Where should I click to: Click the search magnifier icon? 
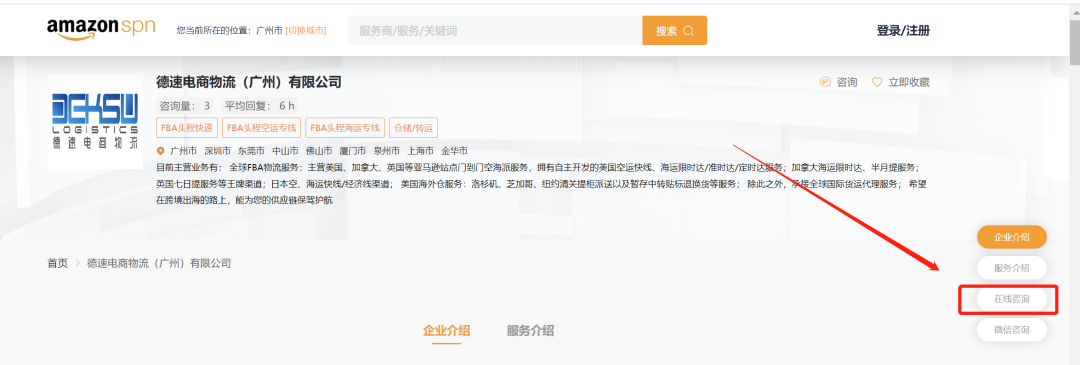[x=689, y=31]
